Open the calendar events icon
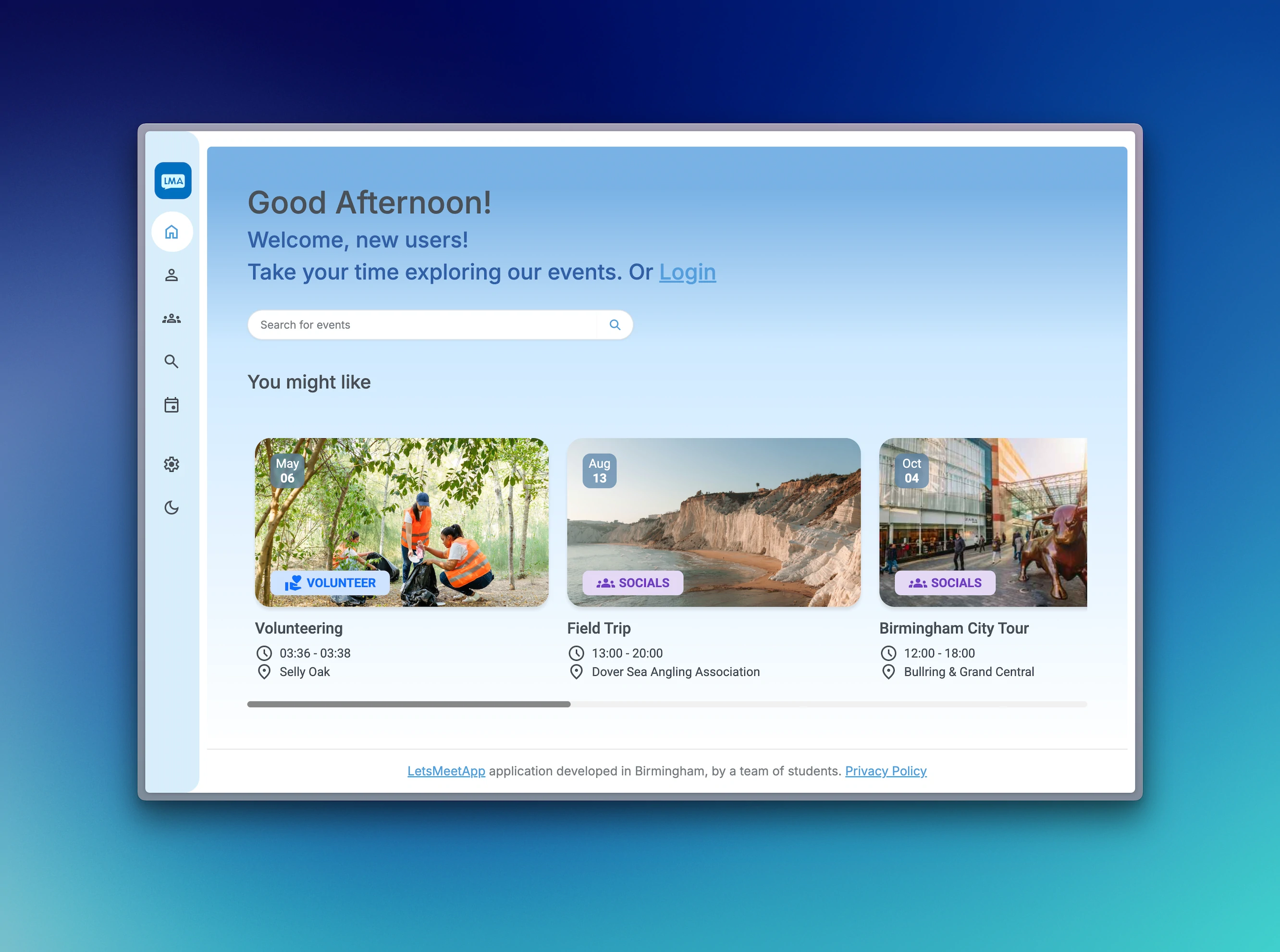 coord(172,405)
